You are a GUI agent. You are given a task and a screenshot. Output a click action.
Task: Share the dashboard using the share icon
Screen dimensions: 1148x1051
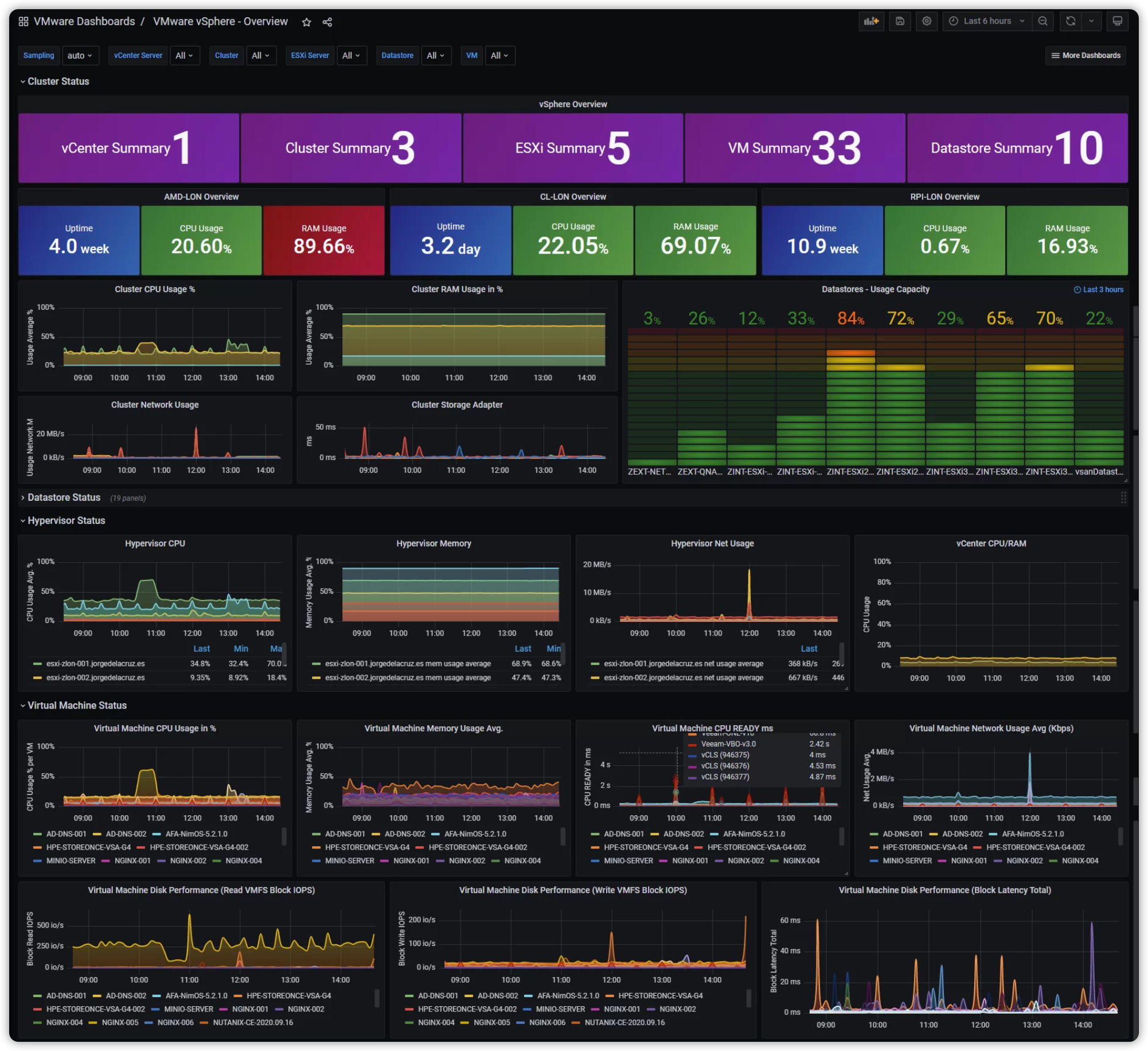pyautogui.click(x=327, y=22)
